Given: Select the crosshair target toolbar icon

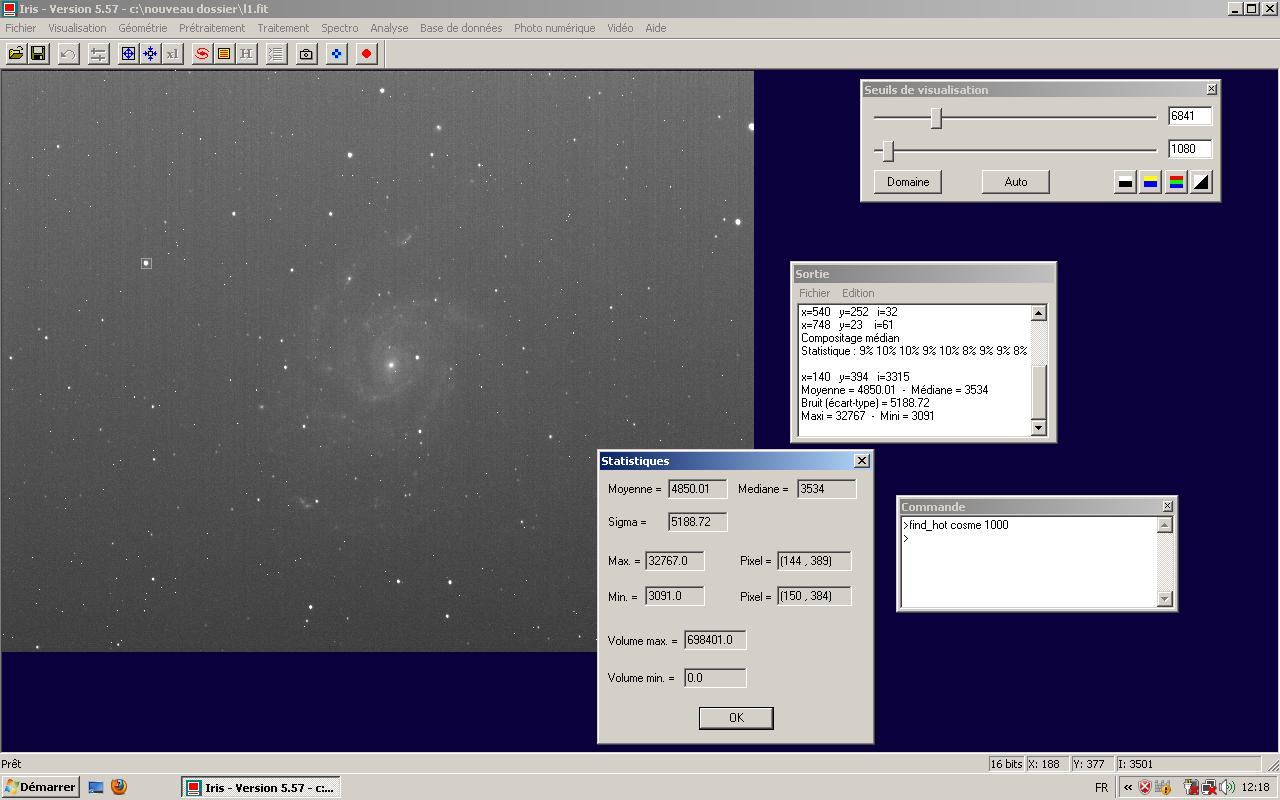Looking at the screenshot, I should point(128,53).
